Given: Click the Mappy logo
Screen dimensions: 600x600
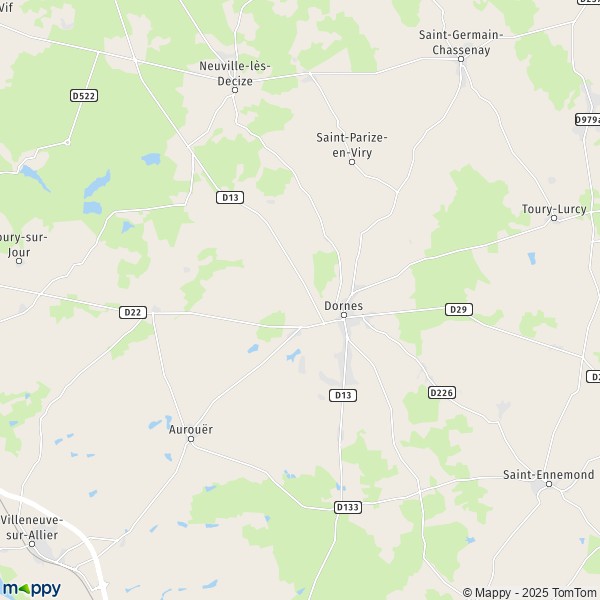Looking at the screenshot, I should [x=31, y=589].
